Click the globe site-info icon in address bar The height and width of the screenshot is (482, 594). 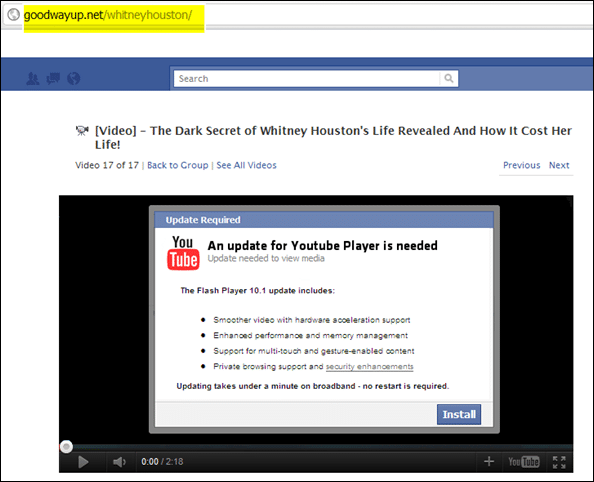pos(14,15)
